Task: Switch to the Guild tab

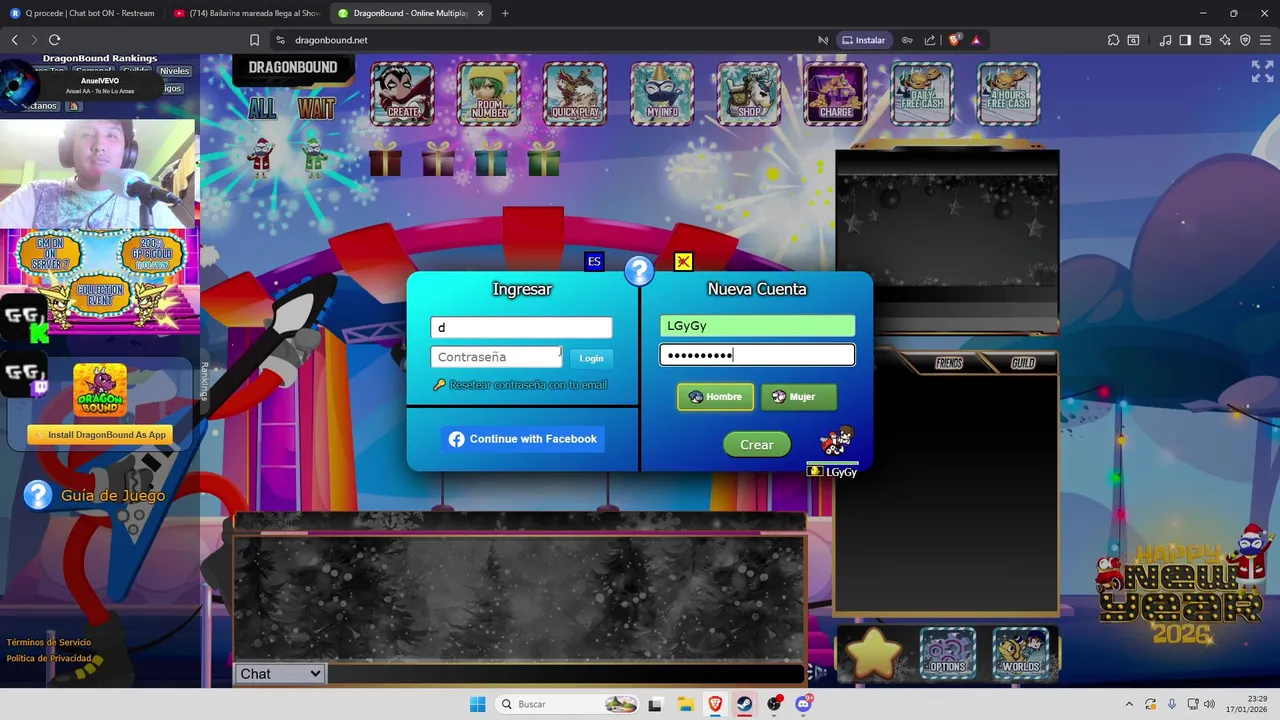Action: pyautogui.click(x=1022, y=363)
